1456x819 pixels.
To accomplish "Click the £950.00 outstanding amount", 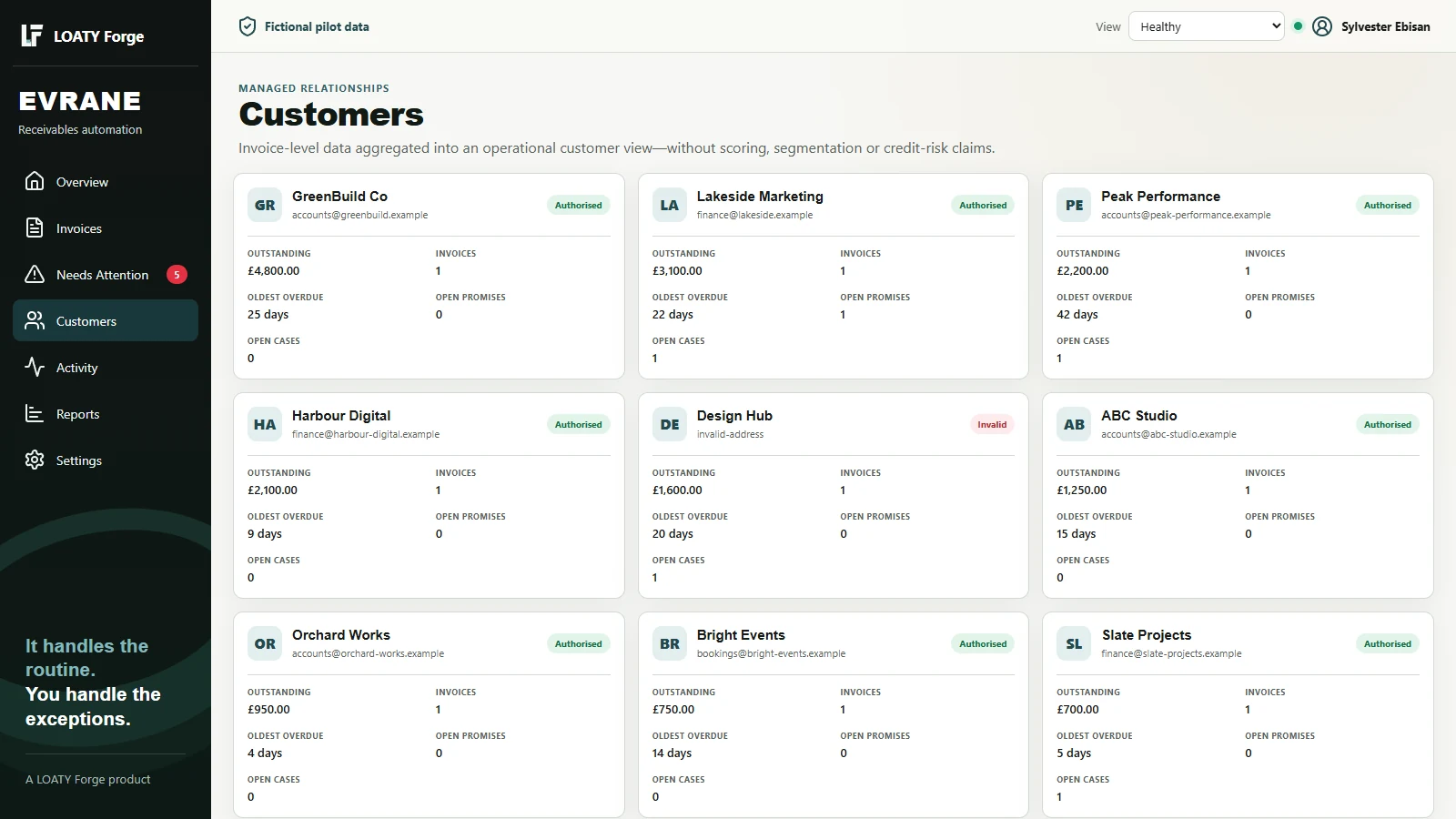I will 268,709.
